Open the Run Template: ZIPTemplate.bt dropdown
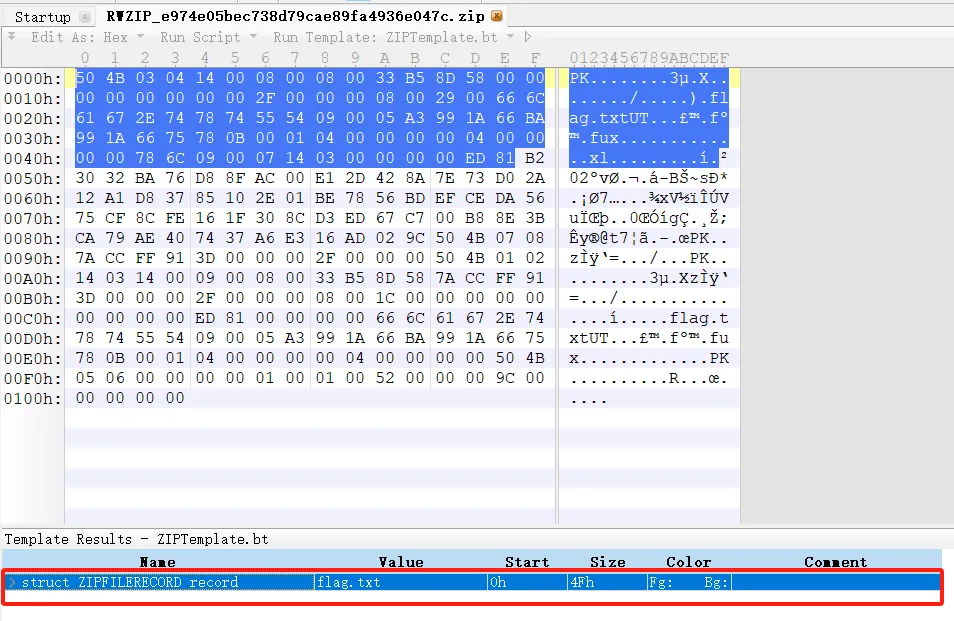 (393, 37)
